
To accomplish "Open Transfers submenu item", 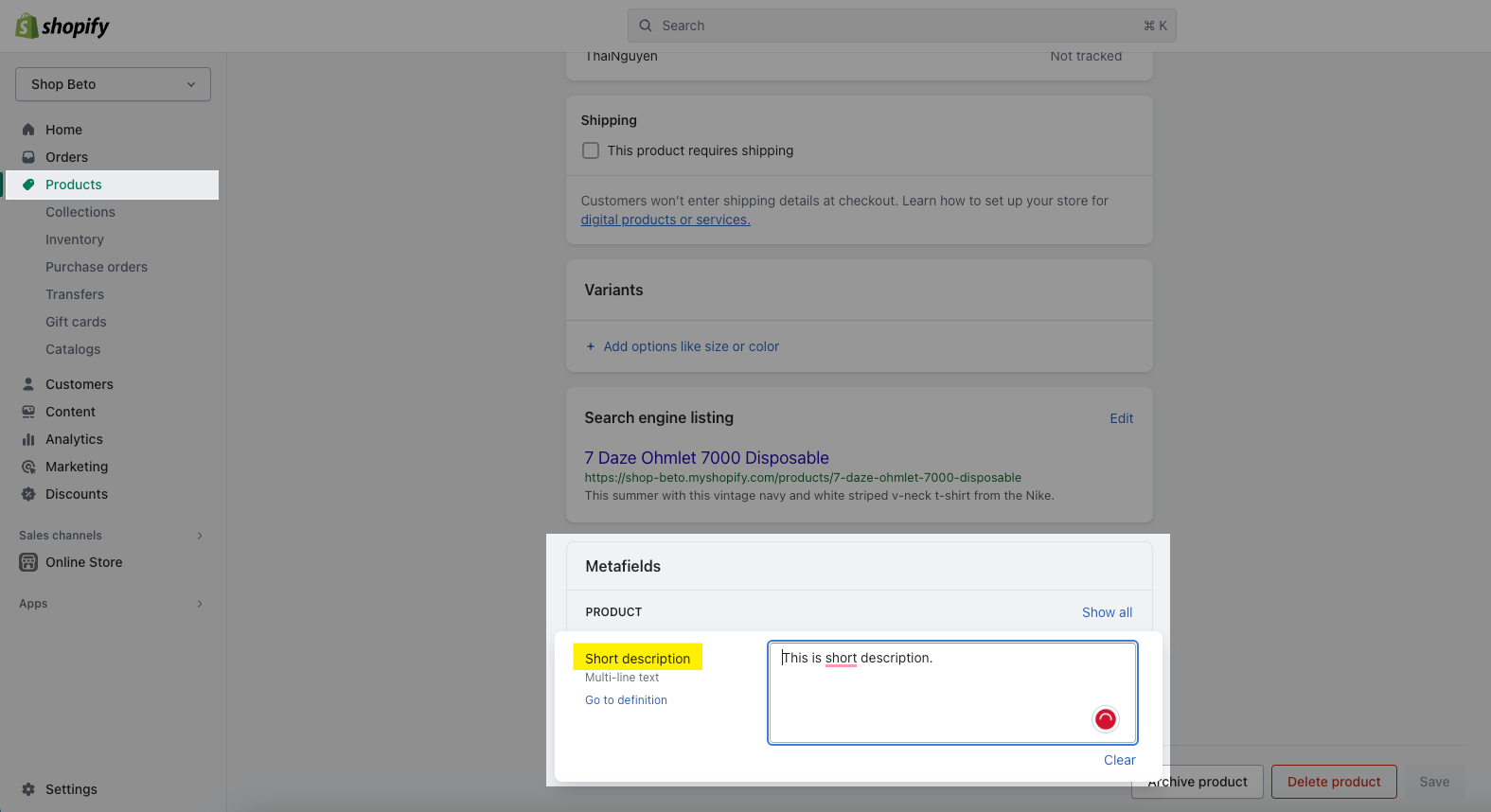I will click(75, 294).
